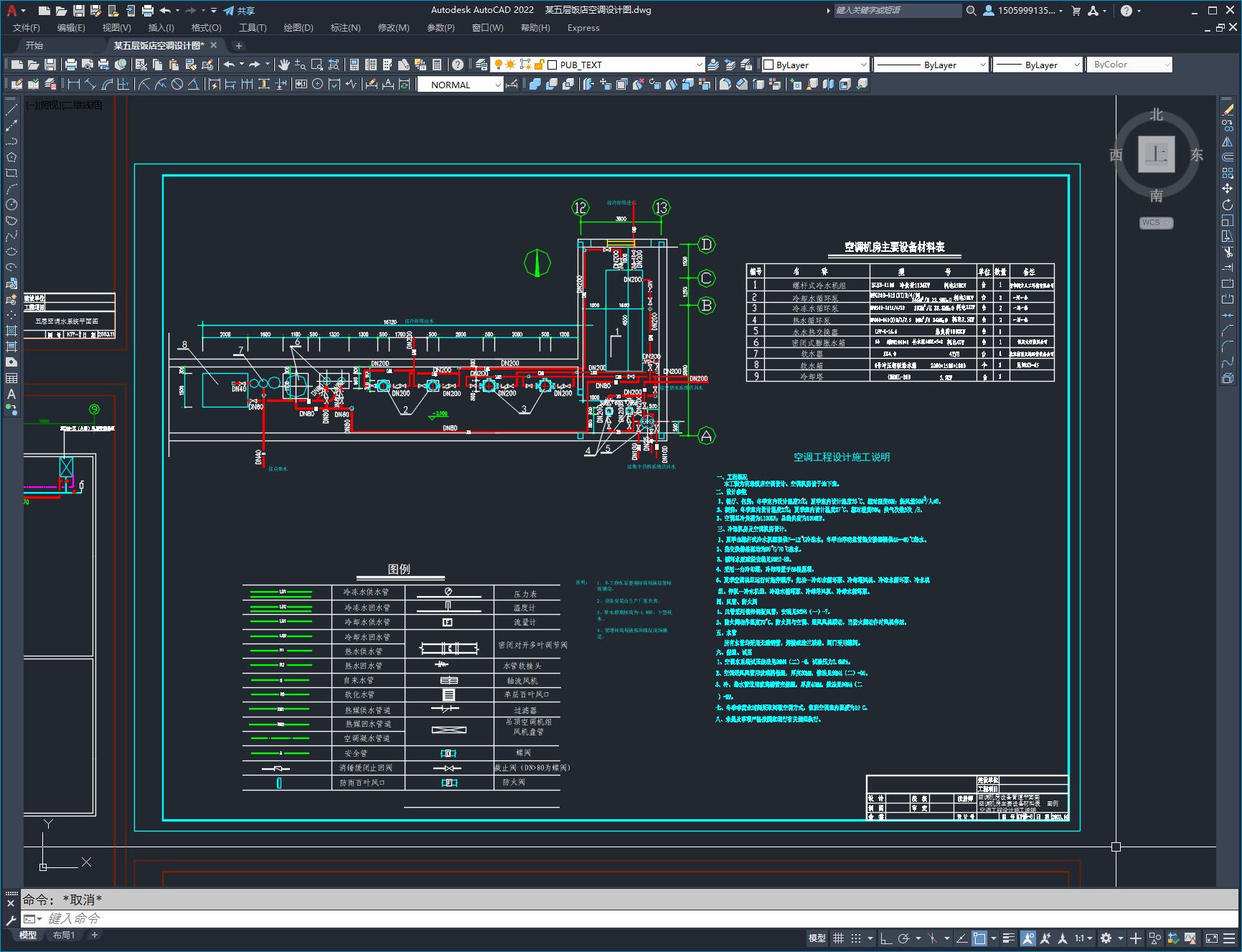Click the Plot printer icon in standard toolbar
The width and height of the screenshot is (1242, 952).
click(71, 65)
